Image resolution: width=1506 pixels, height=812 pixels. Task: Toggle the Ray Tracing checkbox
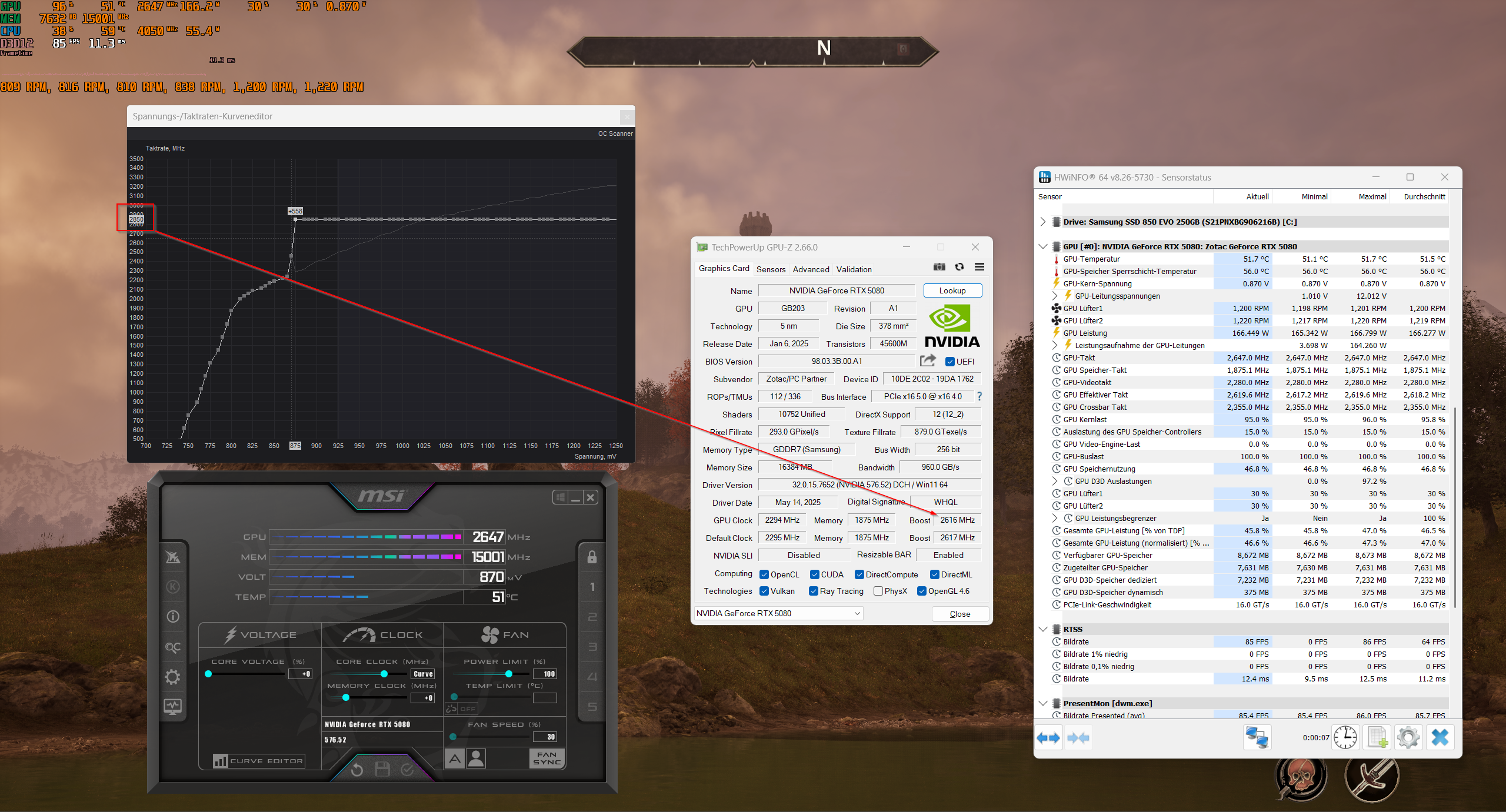(814, 591)
